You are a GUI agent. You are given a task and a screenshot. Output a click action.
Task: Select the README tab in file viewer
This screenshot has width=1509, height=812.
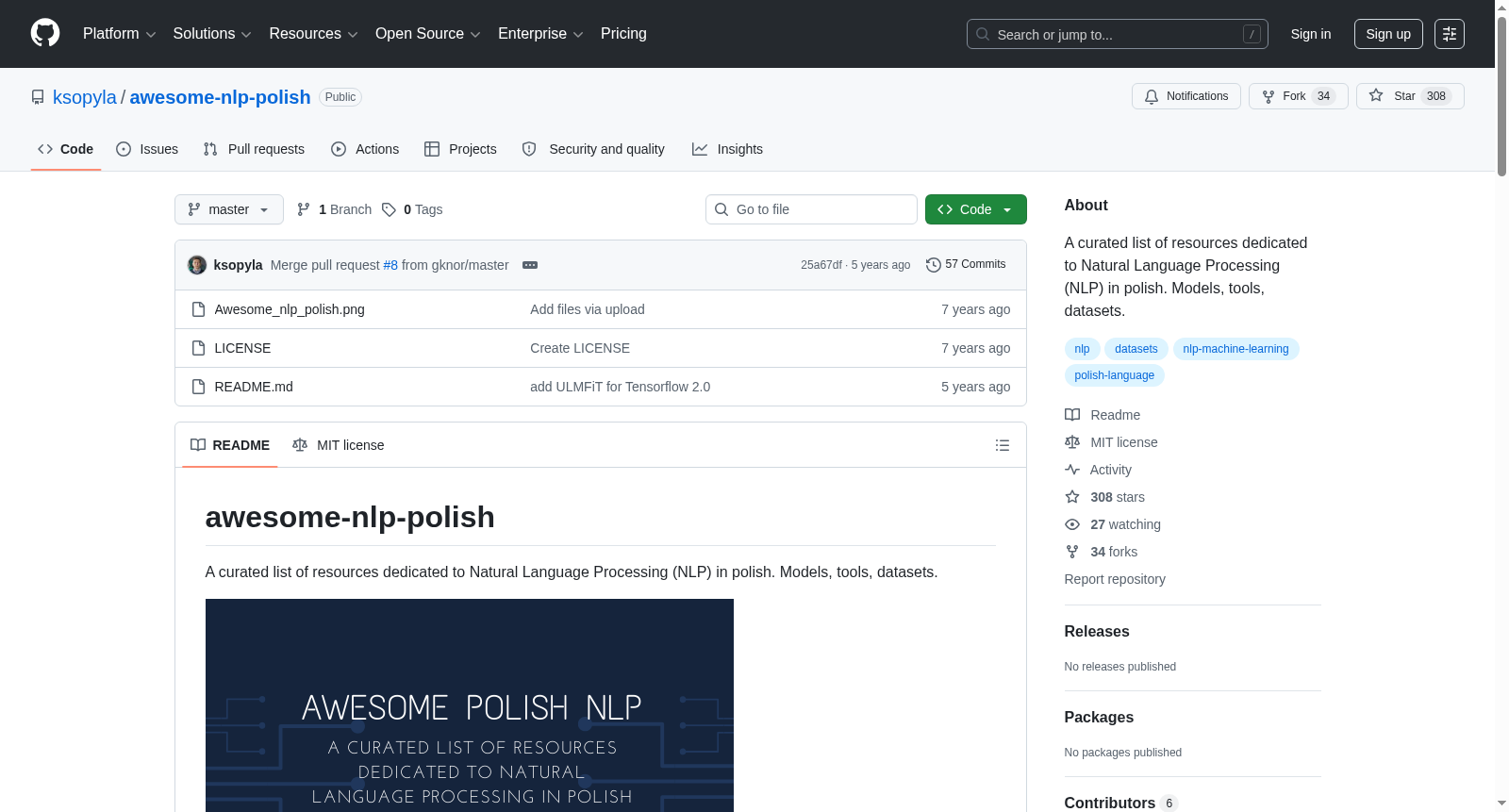(230, 445)
